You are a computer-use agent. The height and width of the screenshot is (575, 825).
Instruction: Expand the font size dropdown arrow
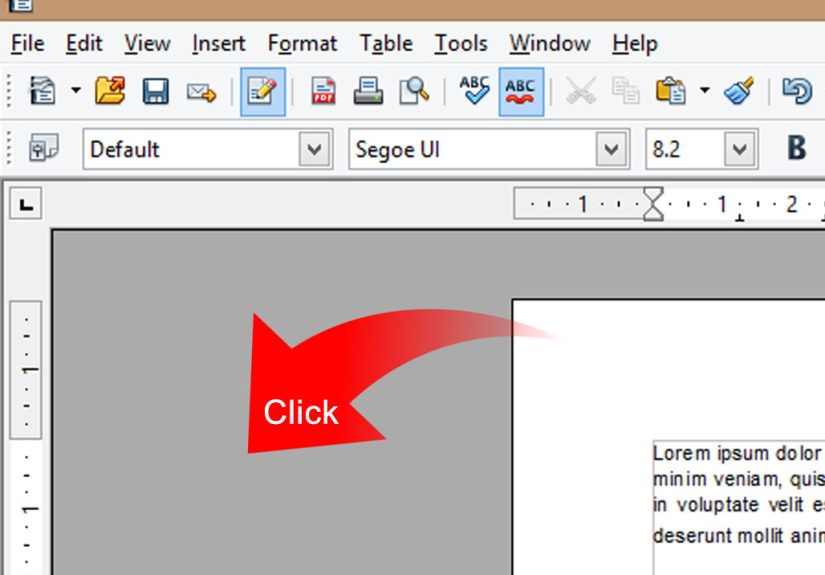tap(740, 149)
